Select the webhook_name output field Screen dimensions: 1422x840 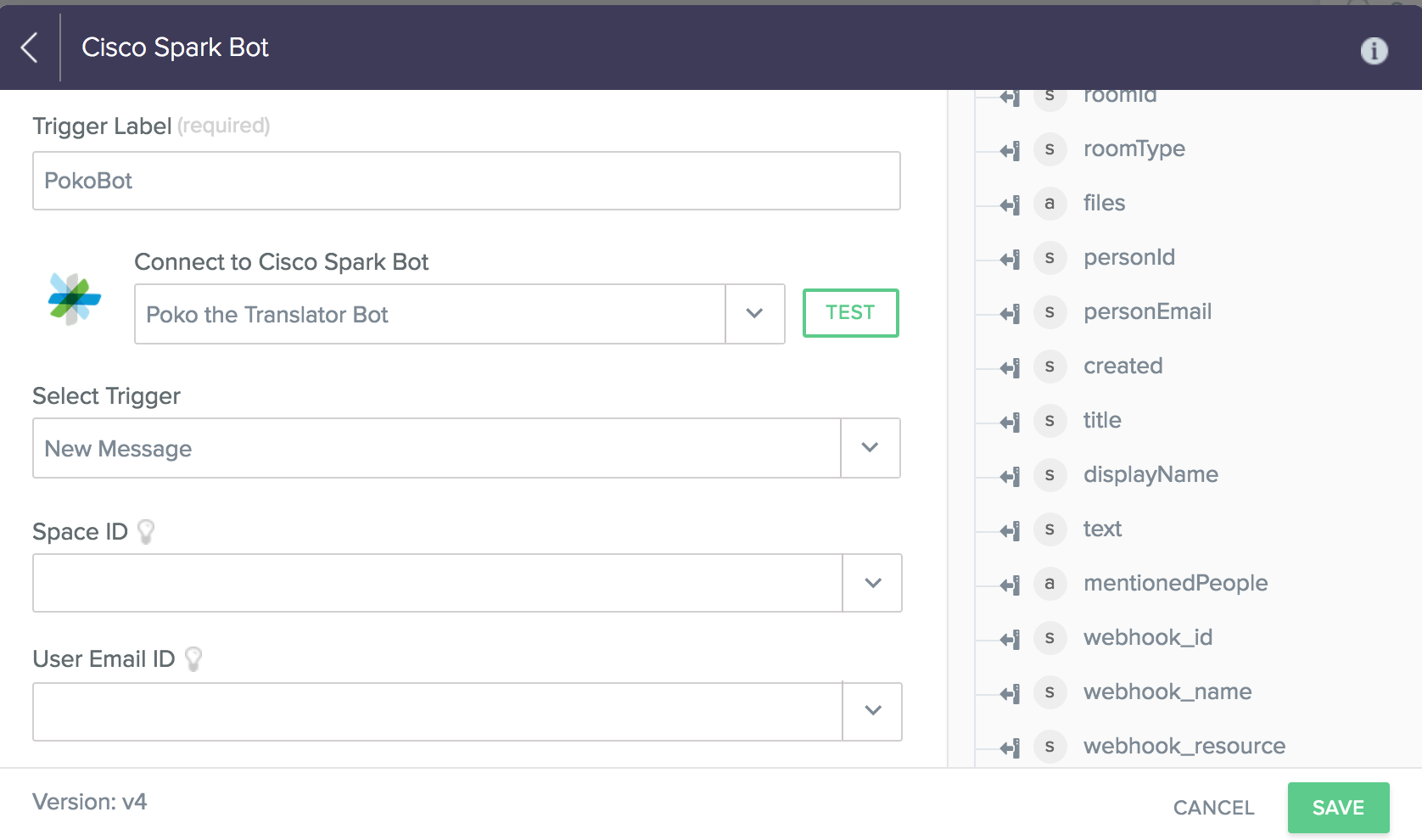1167,692
